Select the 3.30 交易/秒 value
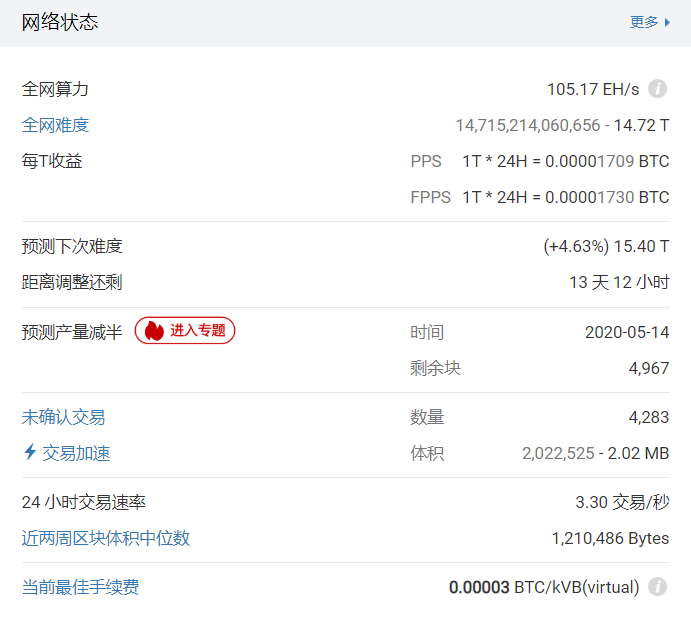The width and height of the screenshot is (691, 628). pos(623,502)
